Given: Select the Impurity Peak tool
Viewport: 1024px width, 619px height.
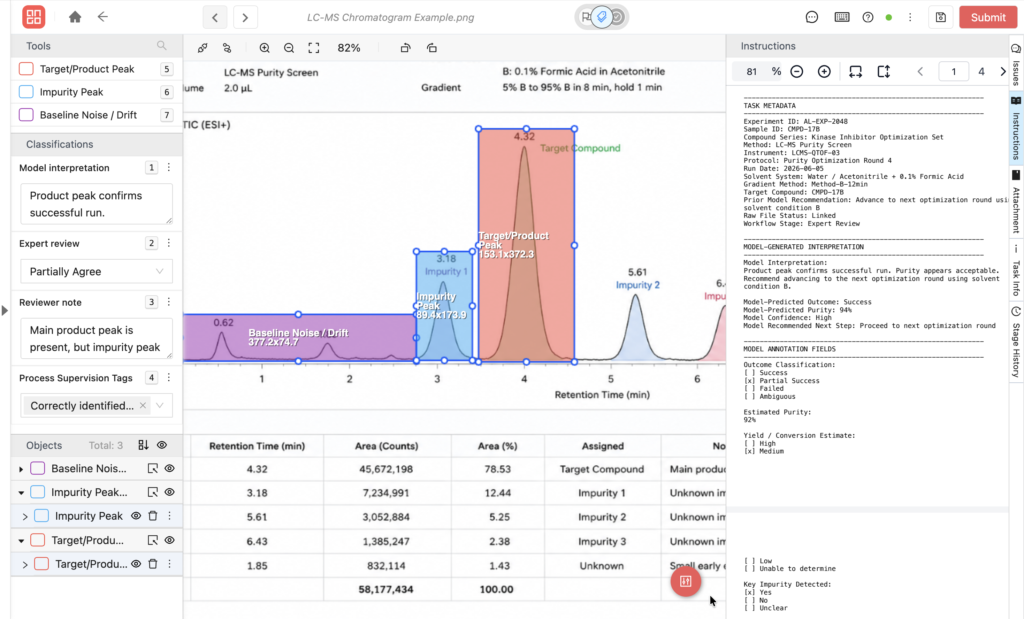Looking at the screenshot, I should click(x=96, y=92).
